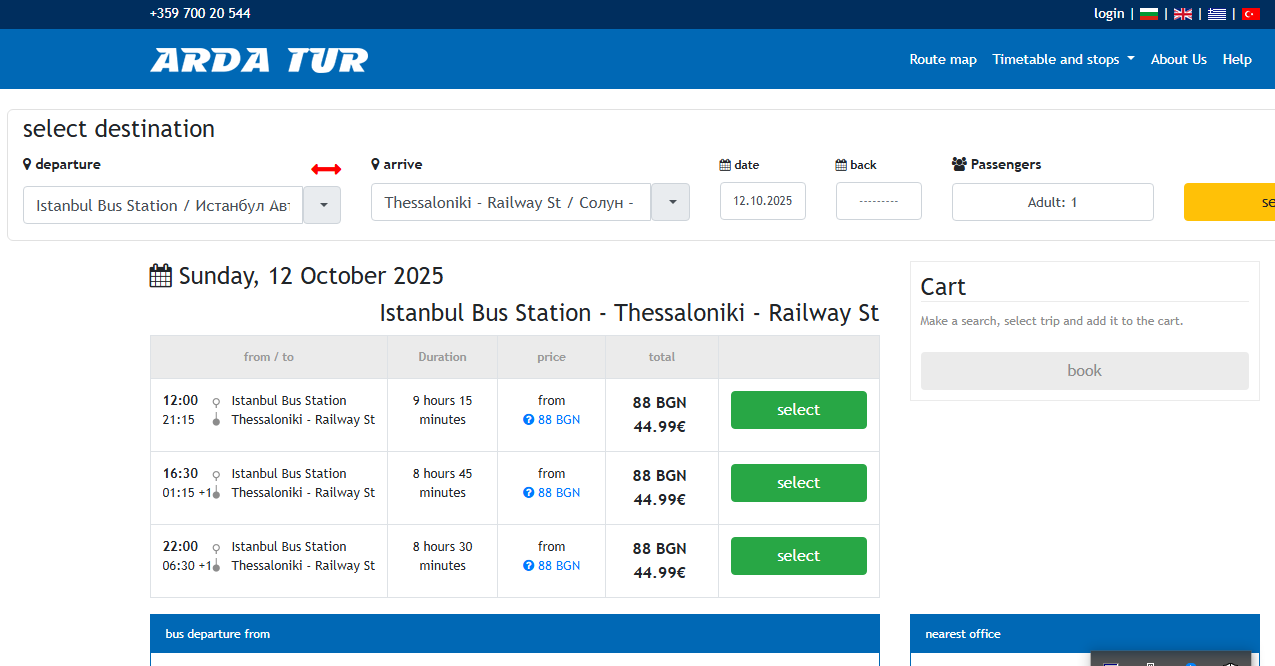Open the departure station dropdown arrow

click(322, 205)
